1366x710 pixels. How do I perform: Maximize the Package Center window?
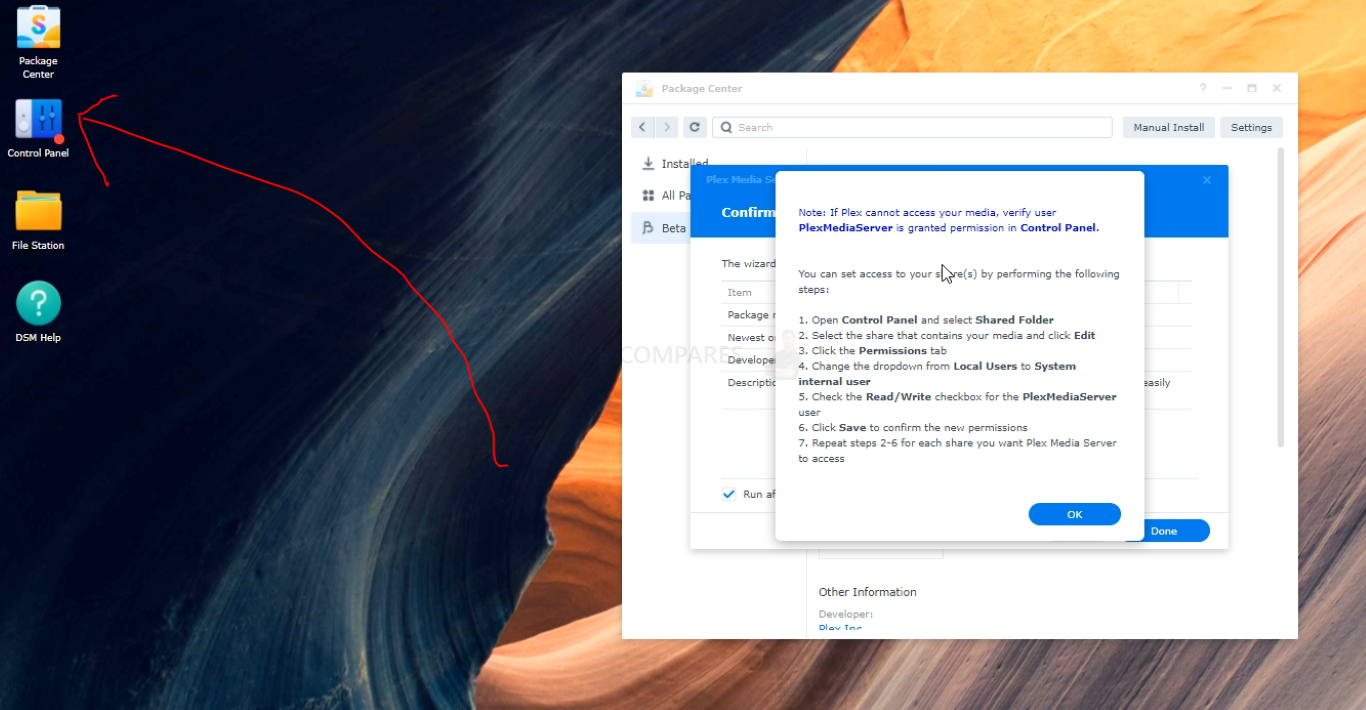(1252, 88)
